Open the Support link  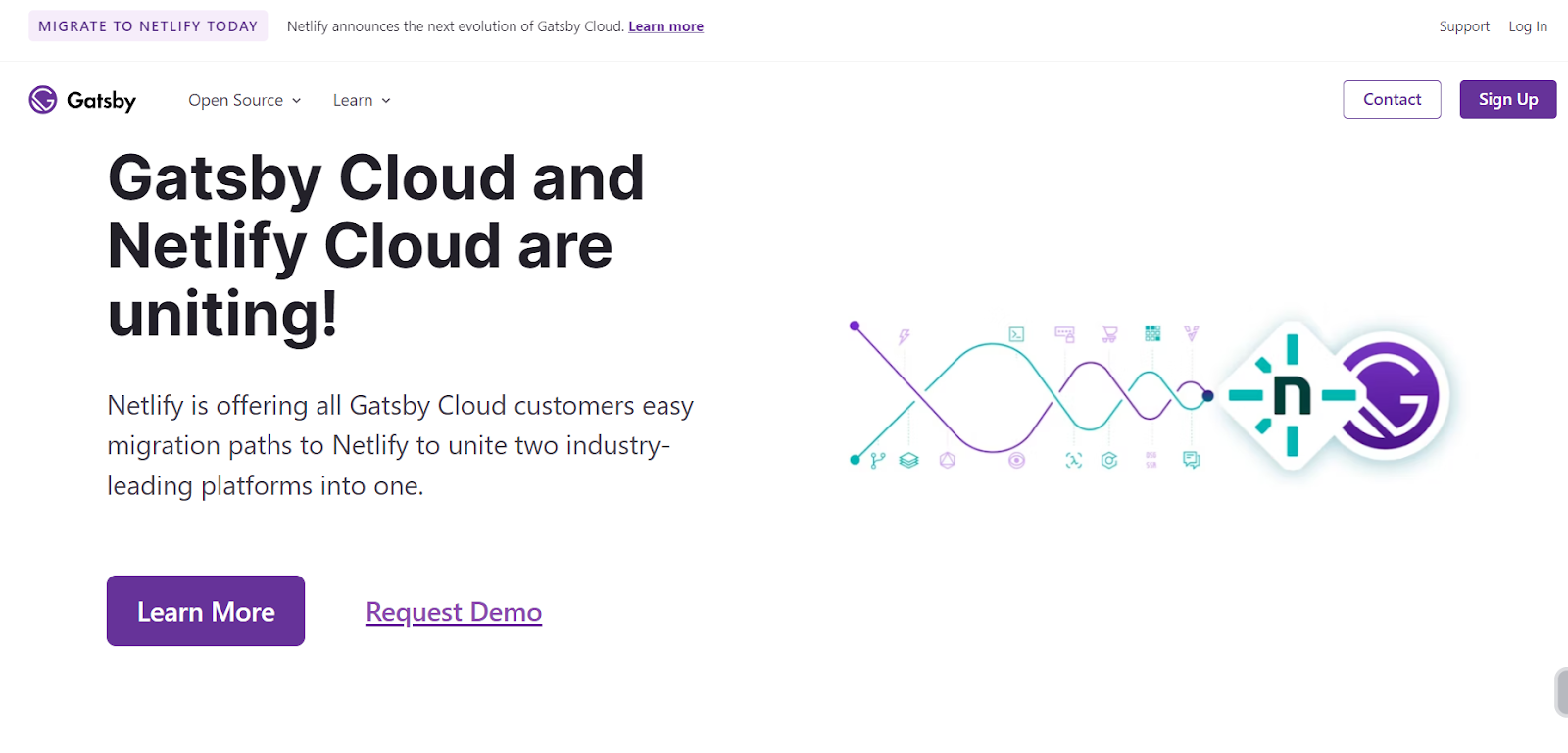[x=1464, y=26]
